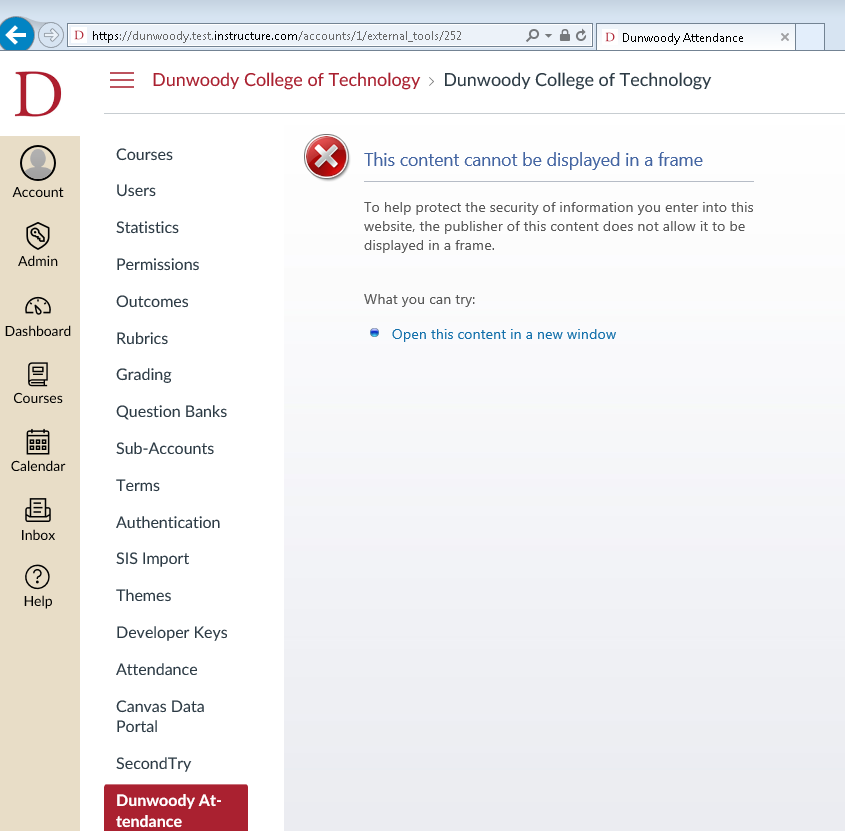The width and height of the screenshot is (845, 831).
Task: Open the Dashboard gauge icon
Action: [x=38, y=306]
